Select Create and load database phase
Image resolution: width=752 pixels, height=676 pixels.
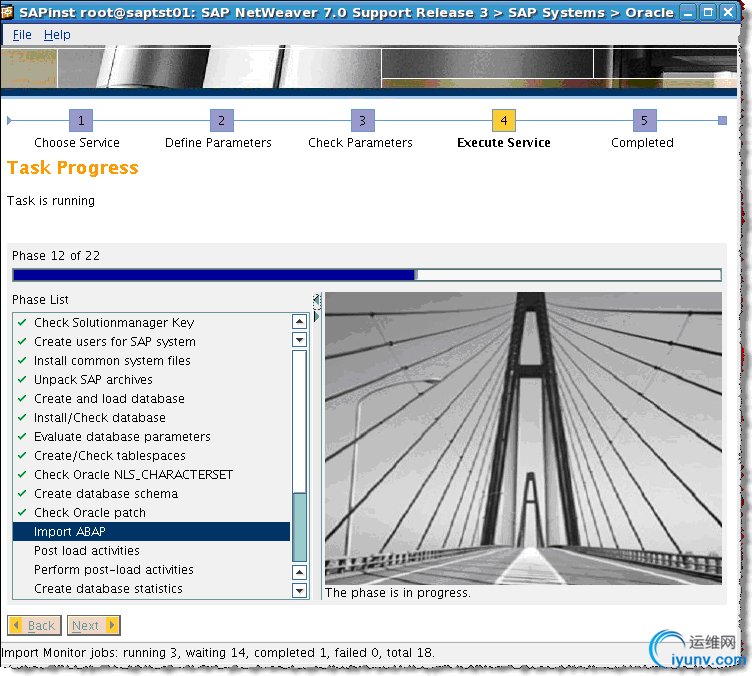(x=152, y=398)
